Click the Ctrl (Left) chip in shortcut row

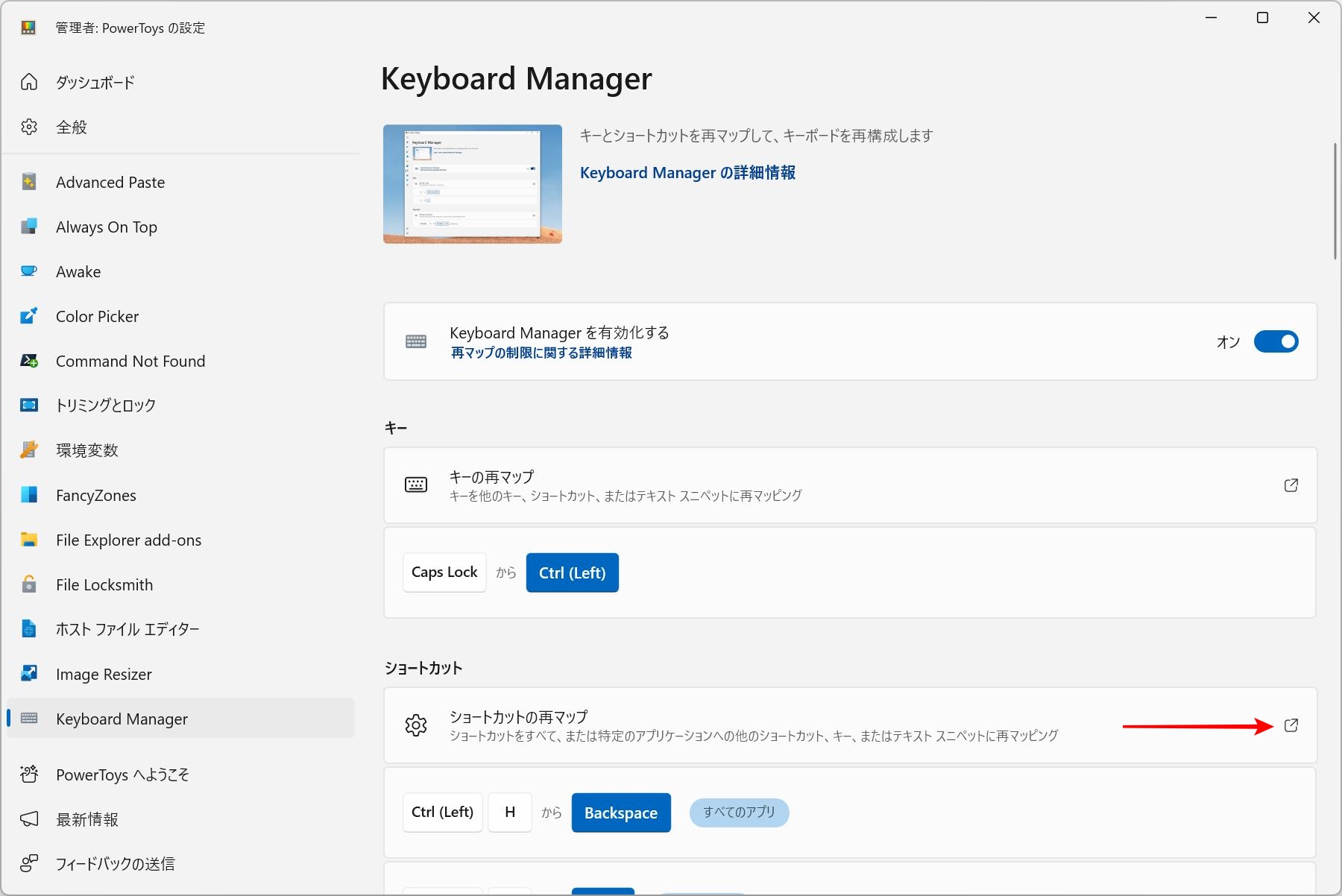tap(443, 813)
